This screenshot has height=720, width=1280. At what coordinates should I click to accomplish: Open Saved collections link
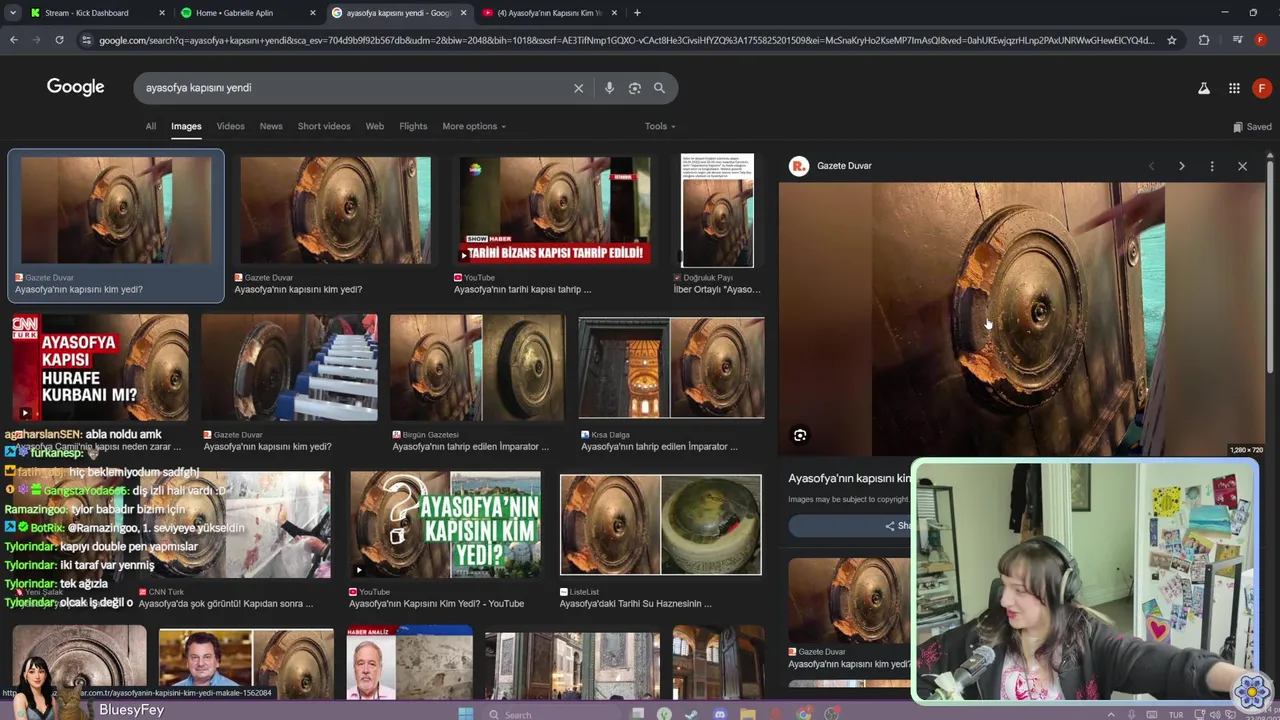(x=1252, y=127)
